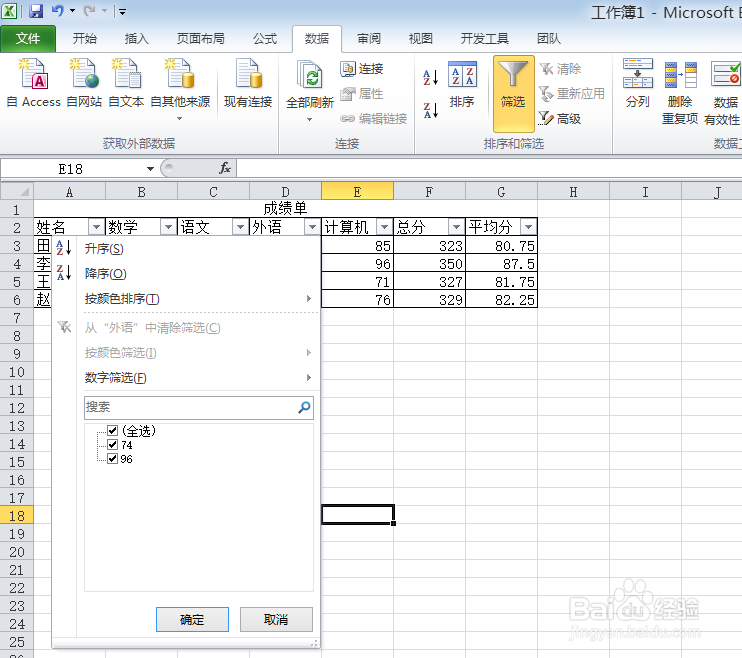Click the fx insert function icon

(x=225, y=168)
